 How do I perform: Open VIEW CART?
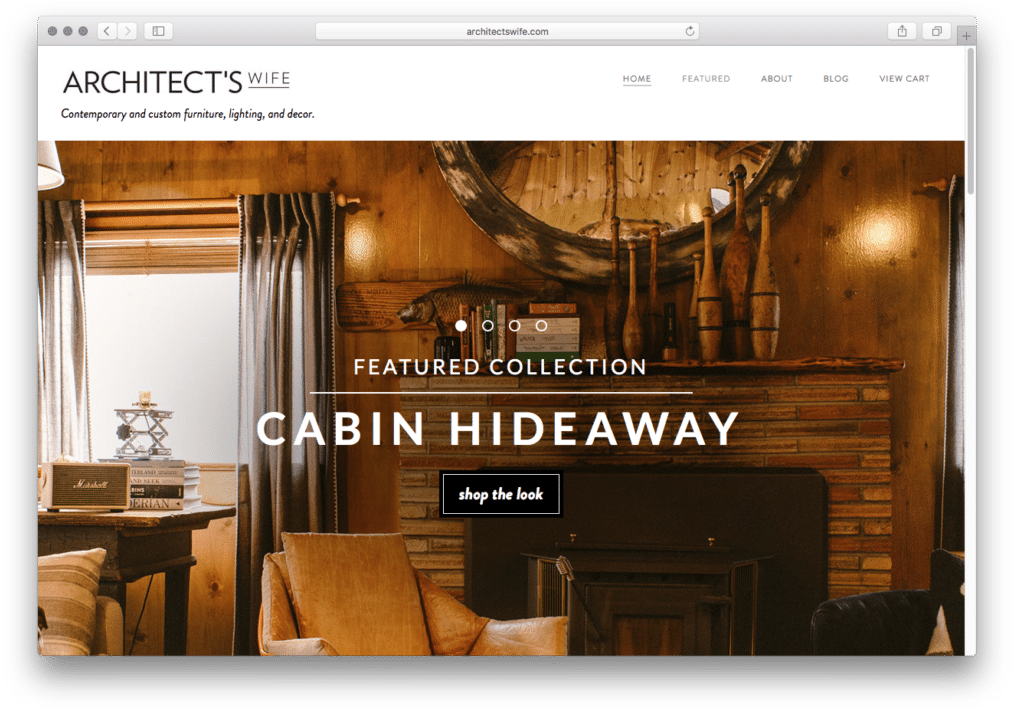[904, 79]
